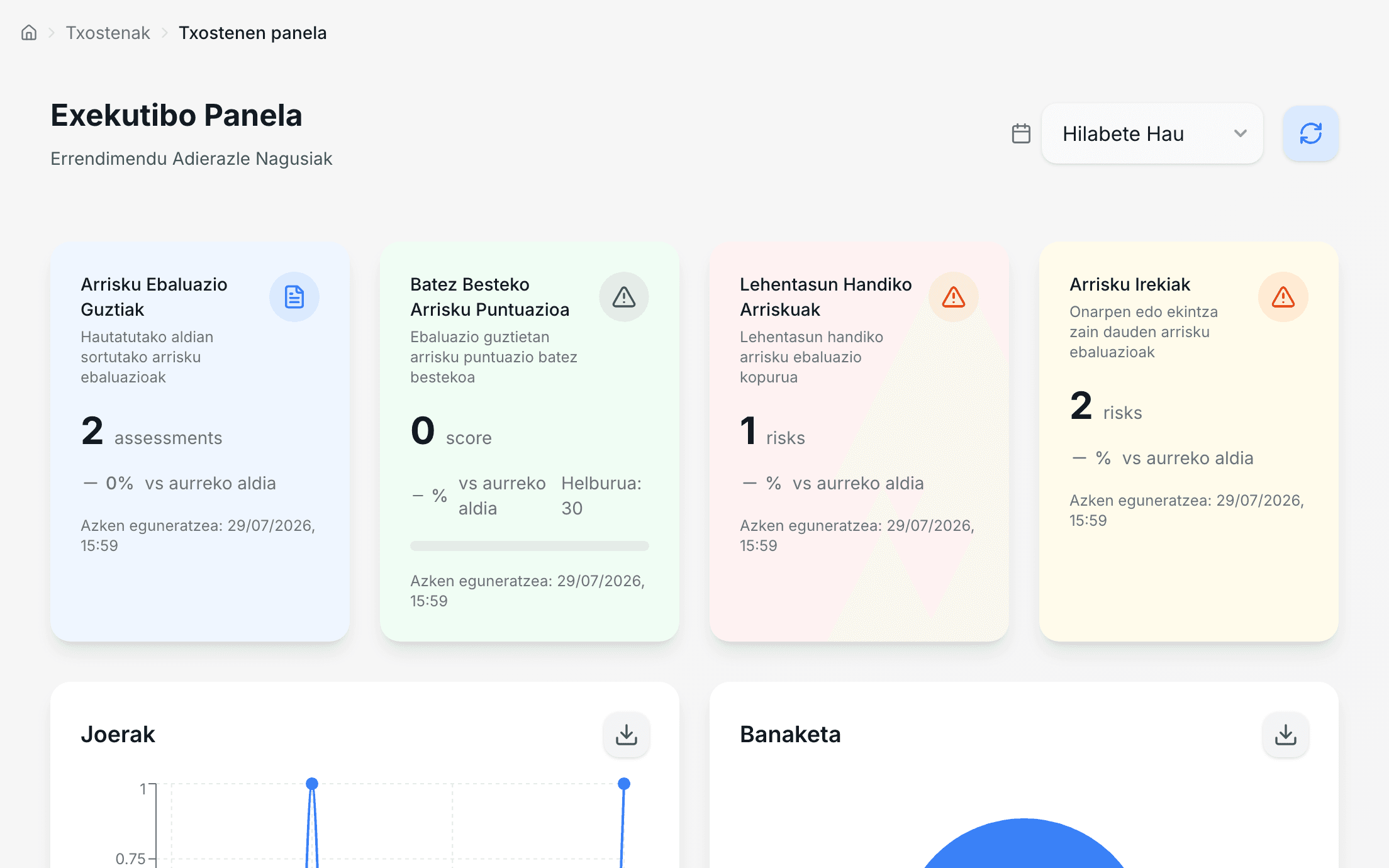This screenshot has width=1389, height=868.
Task: Click the Lehentasun Handiko Arriskuak card title
Action: (826, 297)
